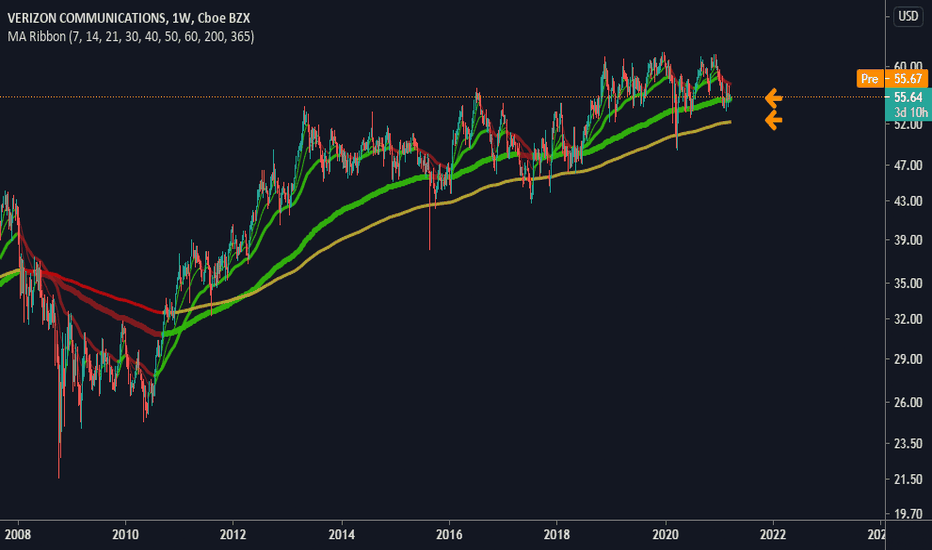Click the 2022 time axis label
This screenshot has width=932, height=550.
pyautogui.click(x=773, y=535)
